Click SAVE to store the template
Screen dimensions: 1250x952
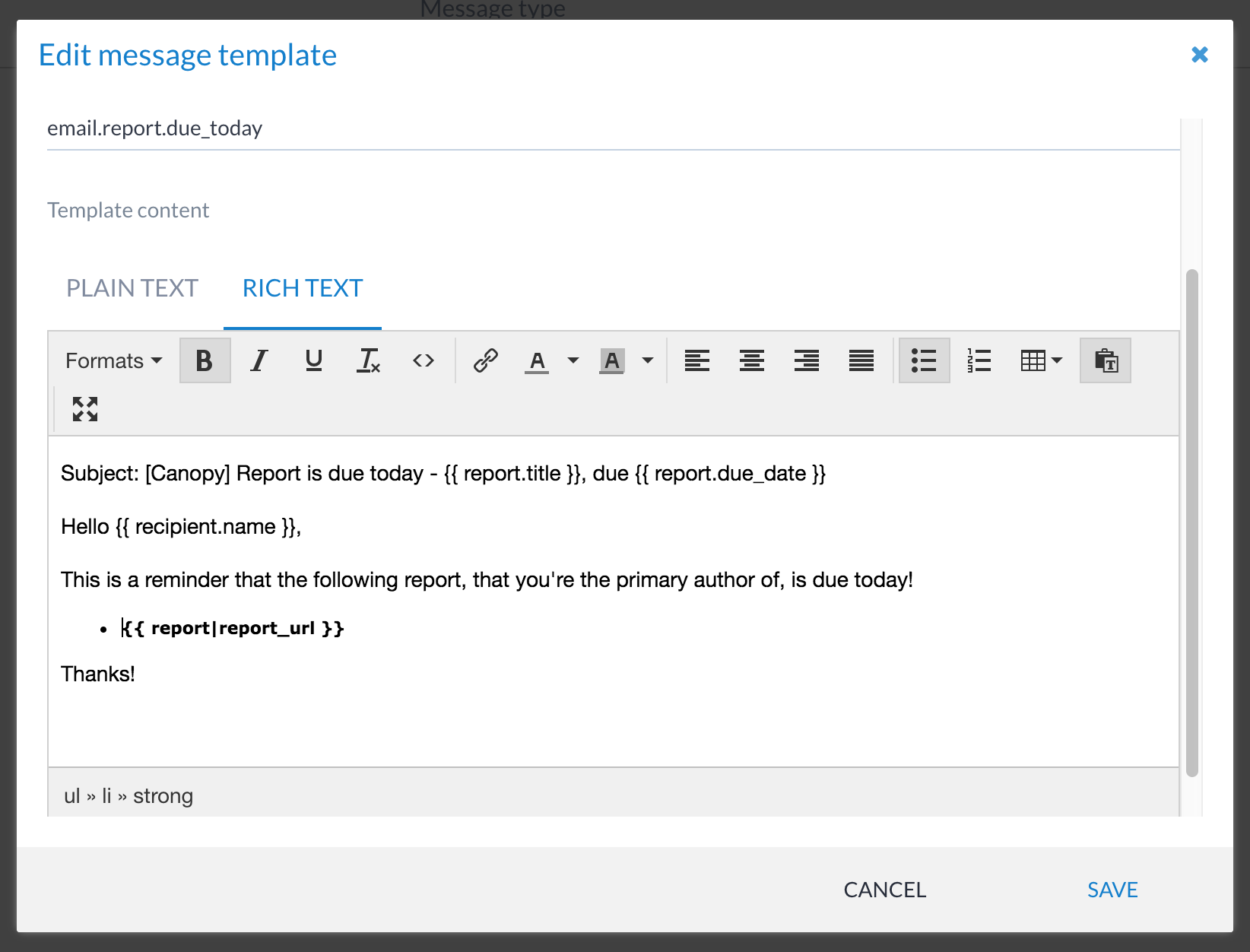coord(1112,890)
